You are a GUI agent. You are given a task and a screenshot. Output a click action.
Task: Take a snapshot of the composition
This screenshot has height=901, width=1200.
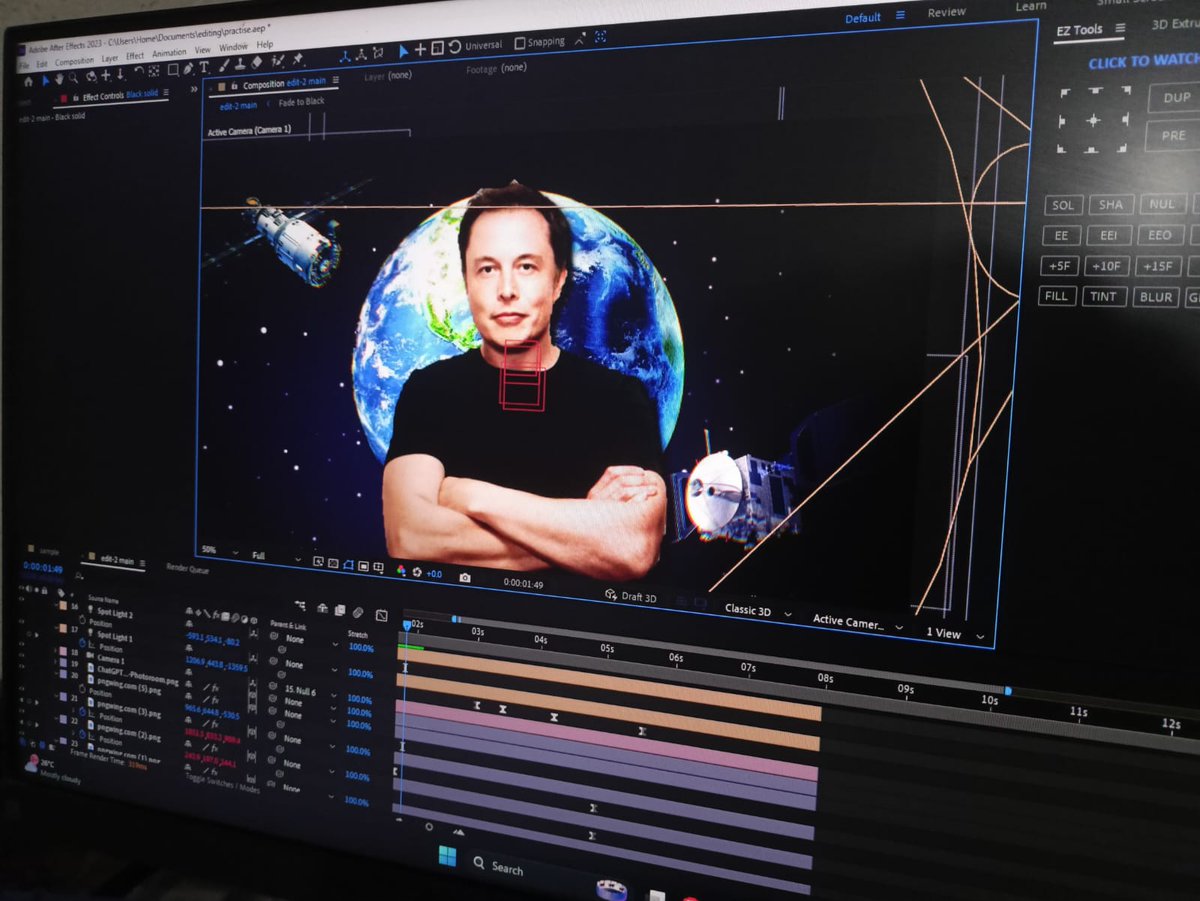[466, 574]
